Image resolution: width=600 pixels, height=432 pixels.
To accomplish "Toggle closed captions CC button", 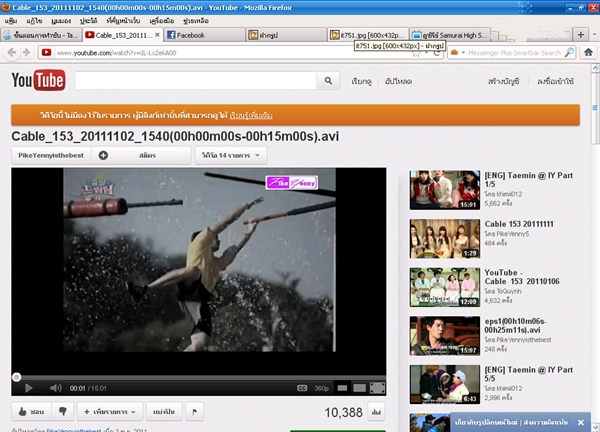I will click(302, 388).
